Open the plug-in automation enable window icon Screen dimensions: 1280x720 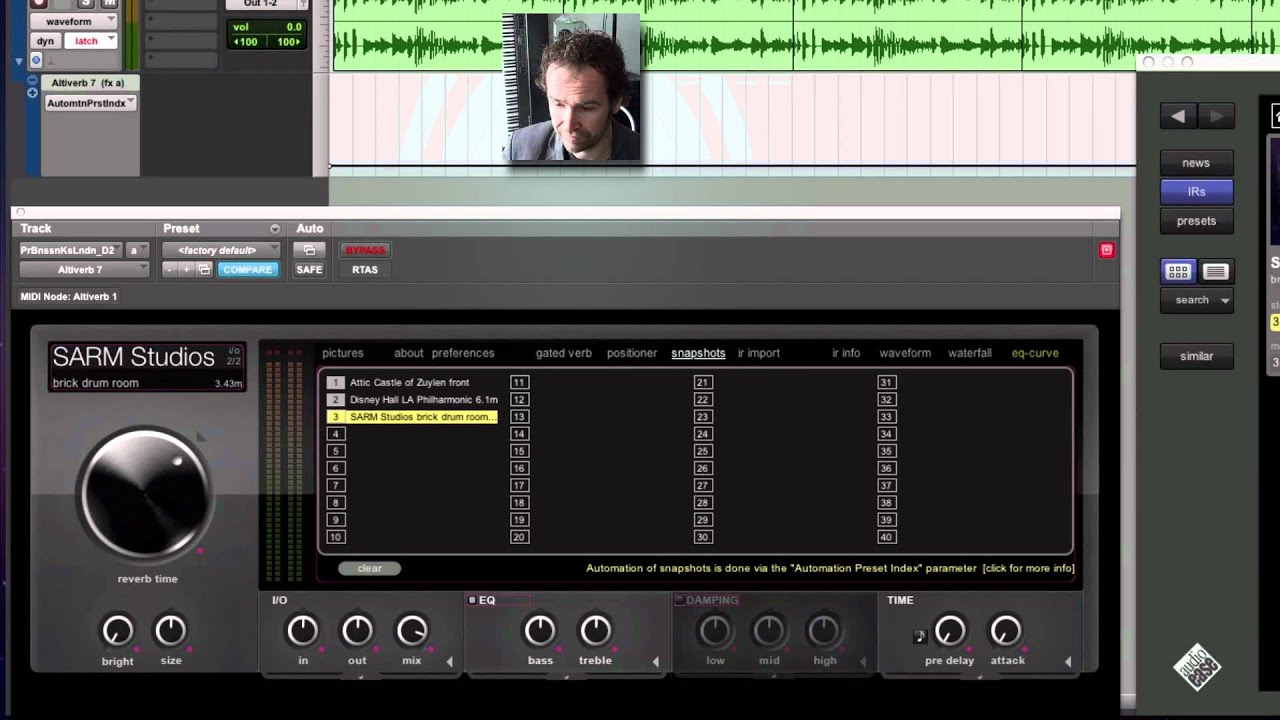[309, 250]
